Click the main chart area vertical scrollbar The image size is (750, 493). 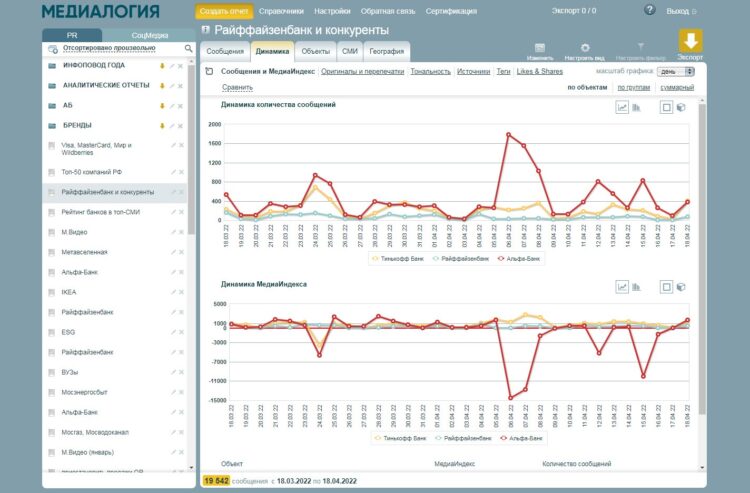(702, 258)
